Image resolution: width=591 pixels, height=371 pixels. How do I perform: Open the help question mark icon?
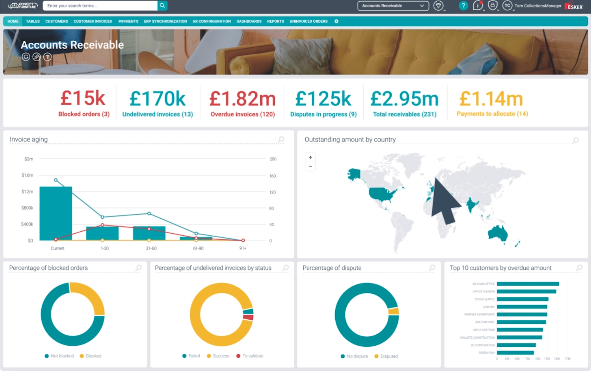pos(463,6)
